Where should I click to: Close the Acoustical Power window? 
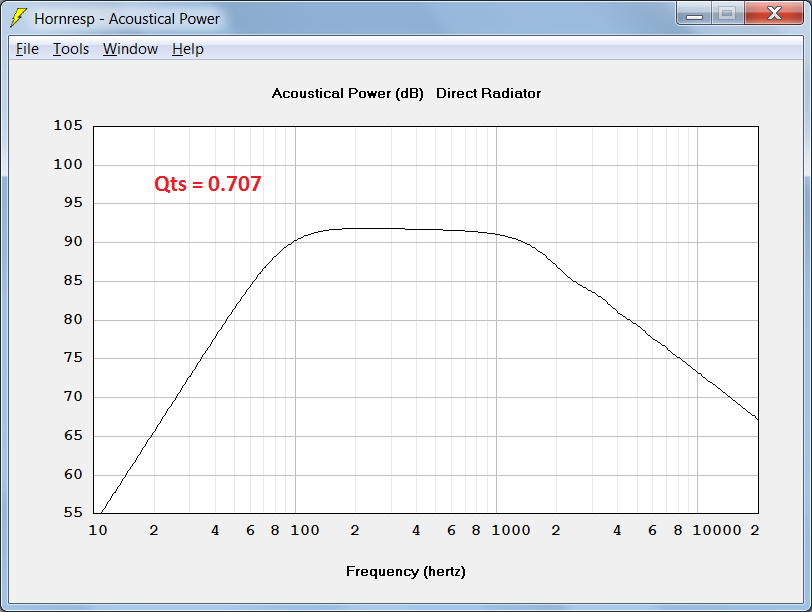pos(774,13)
